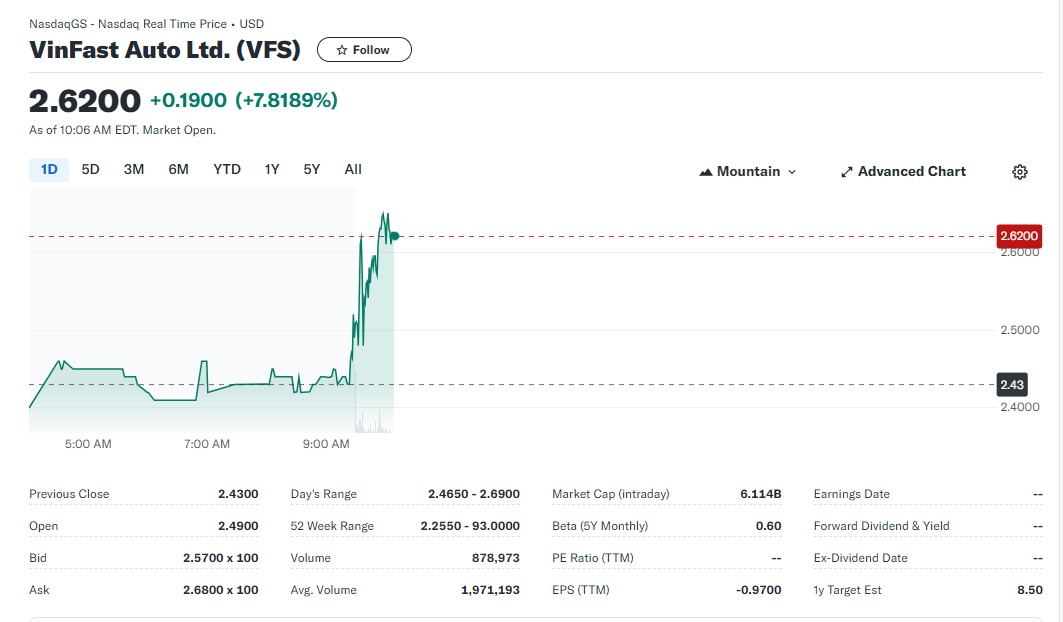Show the 6M chart range

[179, 170]
